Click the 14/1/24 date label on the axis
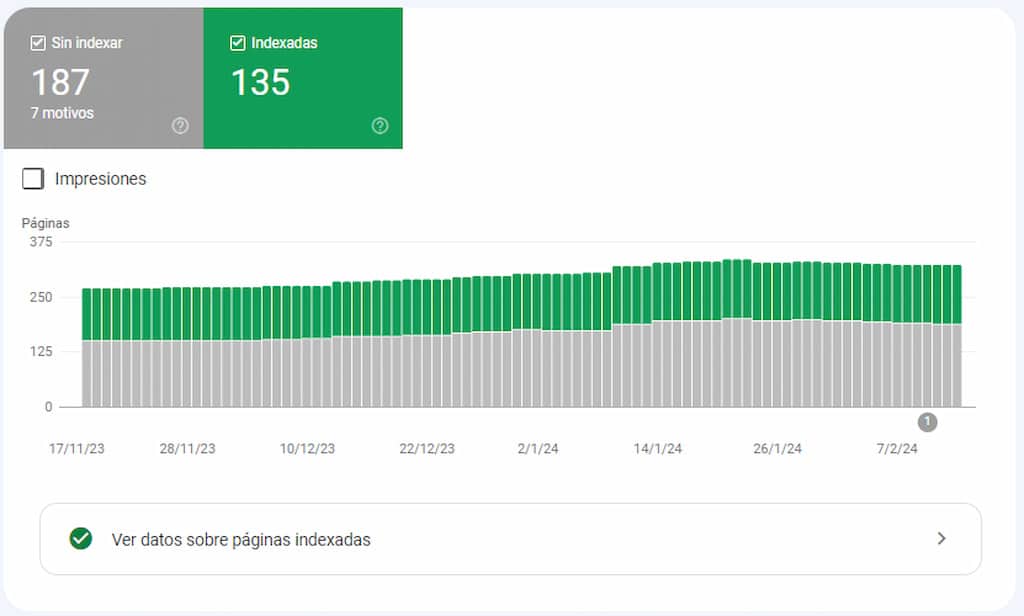This screenshot has height=616, width=1024. [659, 448]
